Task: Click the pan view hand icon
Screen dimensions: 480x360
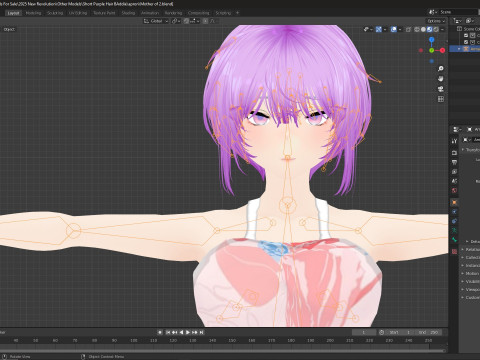Action: coord(441,79)
